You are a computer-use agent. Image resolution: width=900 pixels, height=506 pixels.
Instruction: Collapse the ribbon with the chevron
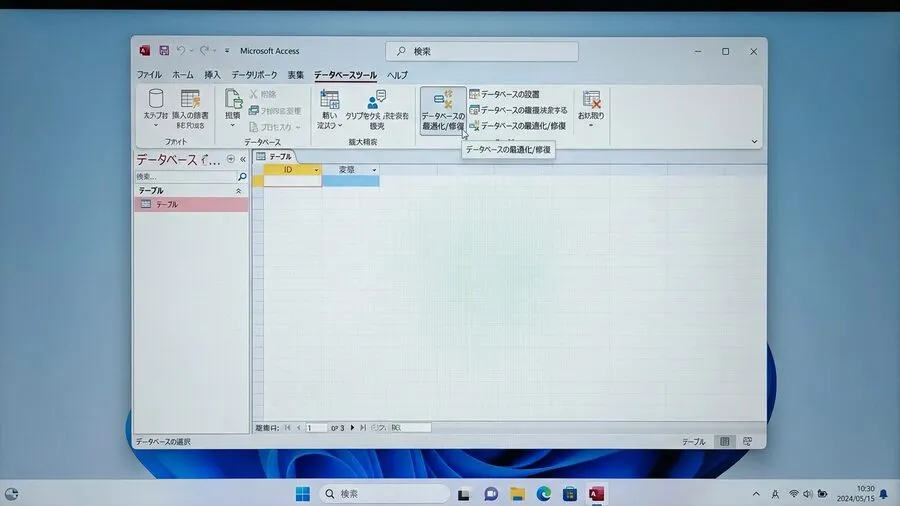point(754,141)
